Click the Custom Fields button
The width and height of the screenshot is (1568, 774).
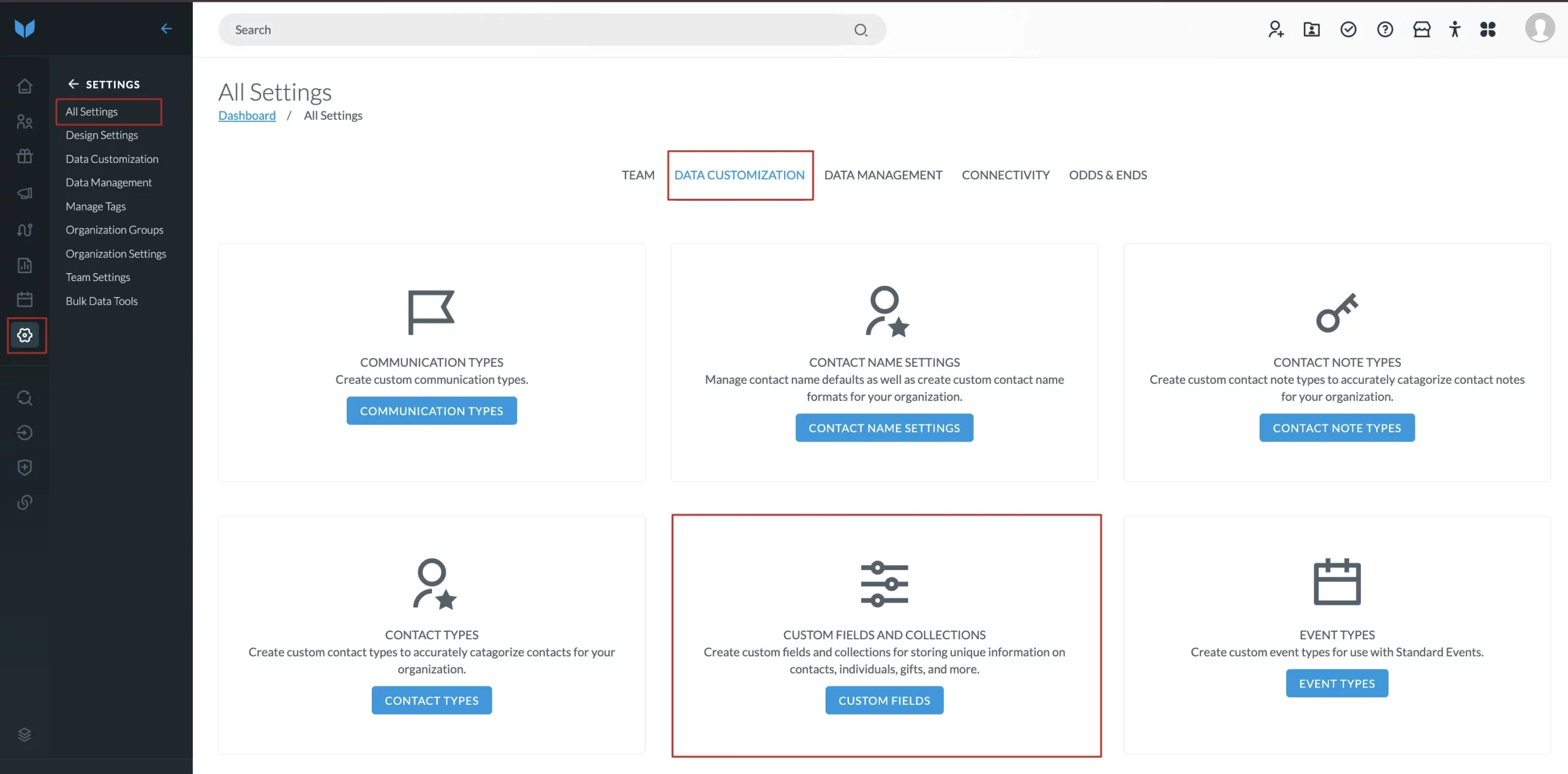(884, 701)
